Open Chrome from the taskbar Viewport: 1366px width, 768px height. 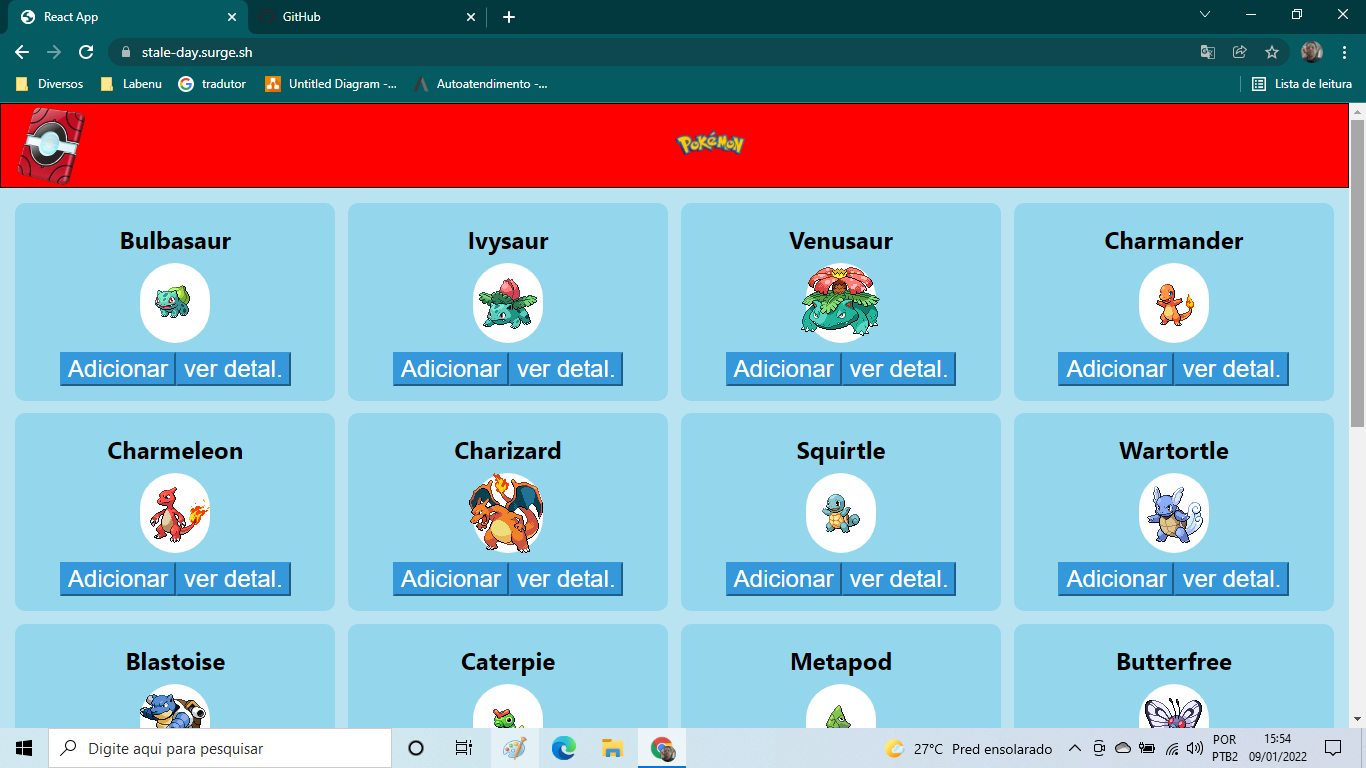click(x=662, y=748)
